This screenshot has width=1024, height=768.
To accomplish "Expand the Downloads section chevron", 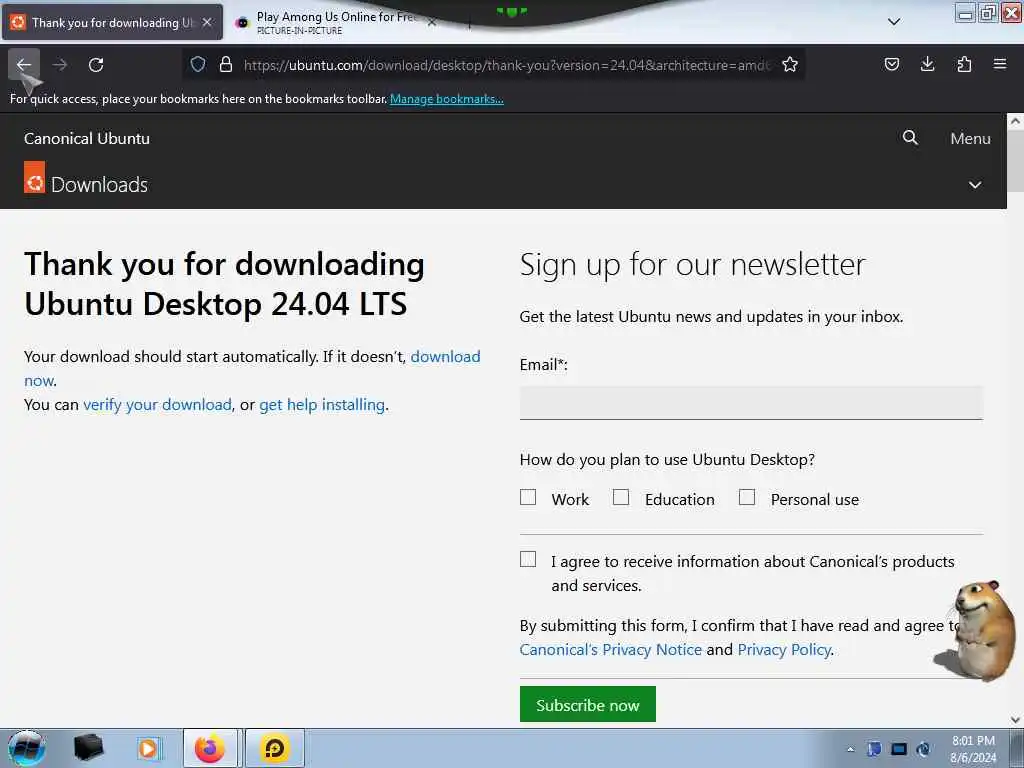I will point(974,185).
